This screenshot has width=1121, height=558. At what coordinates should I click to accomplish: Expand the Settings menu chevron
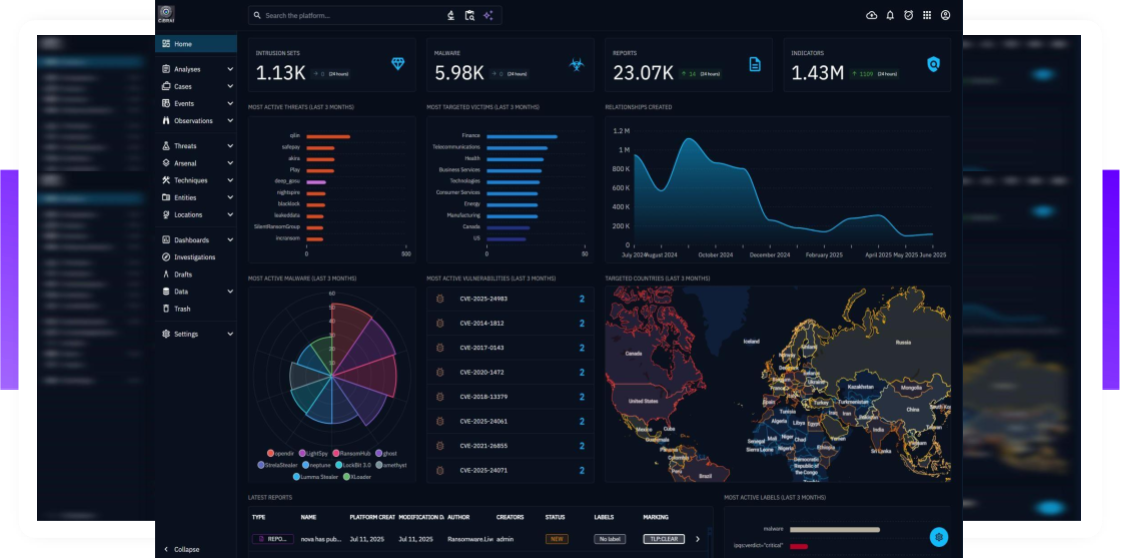click(230, 334)
